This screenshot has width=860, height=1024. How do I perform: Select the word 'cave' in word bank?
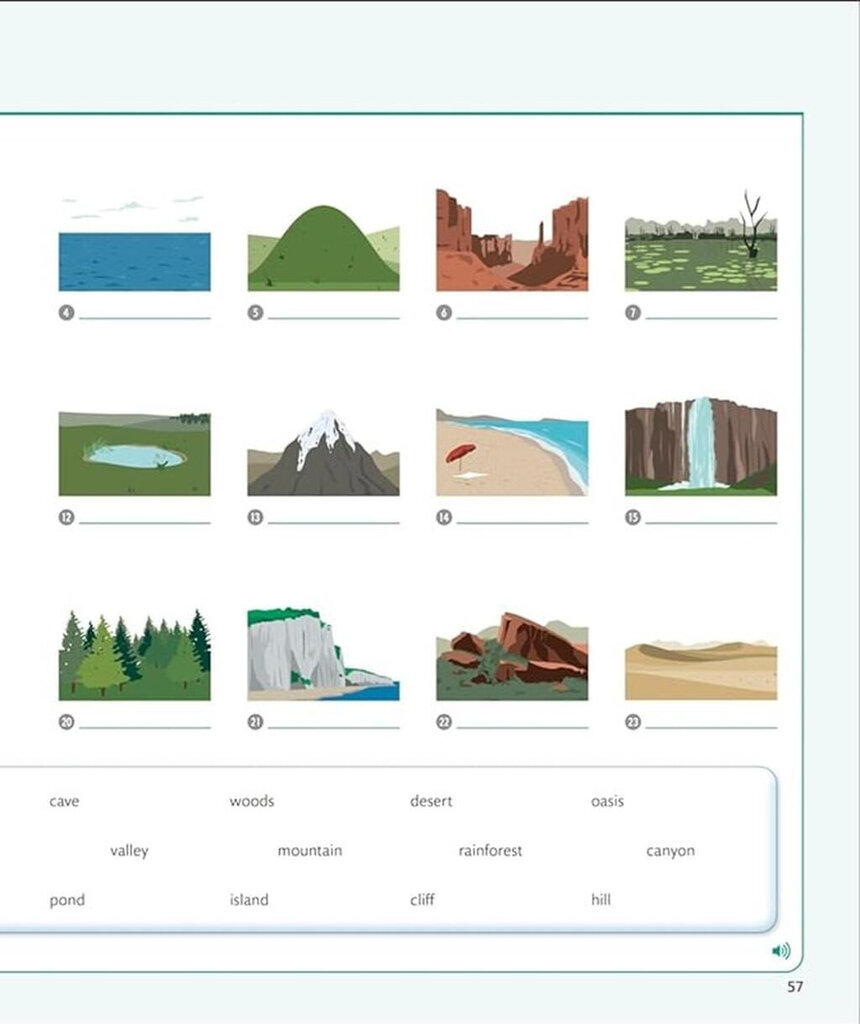point(64,801)
